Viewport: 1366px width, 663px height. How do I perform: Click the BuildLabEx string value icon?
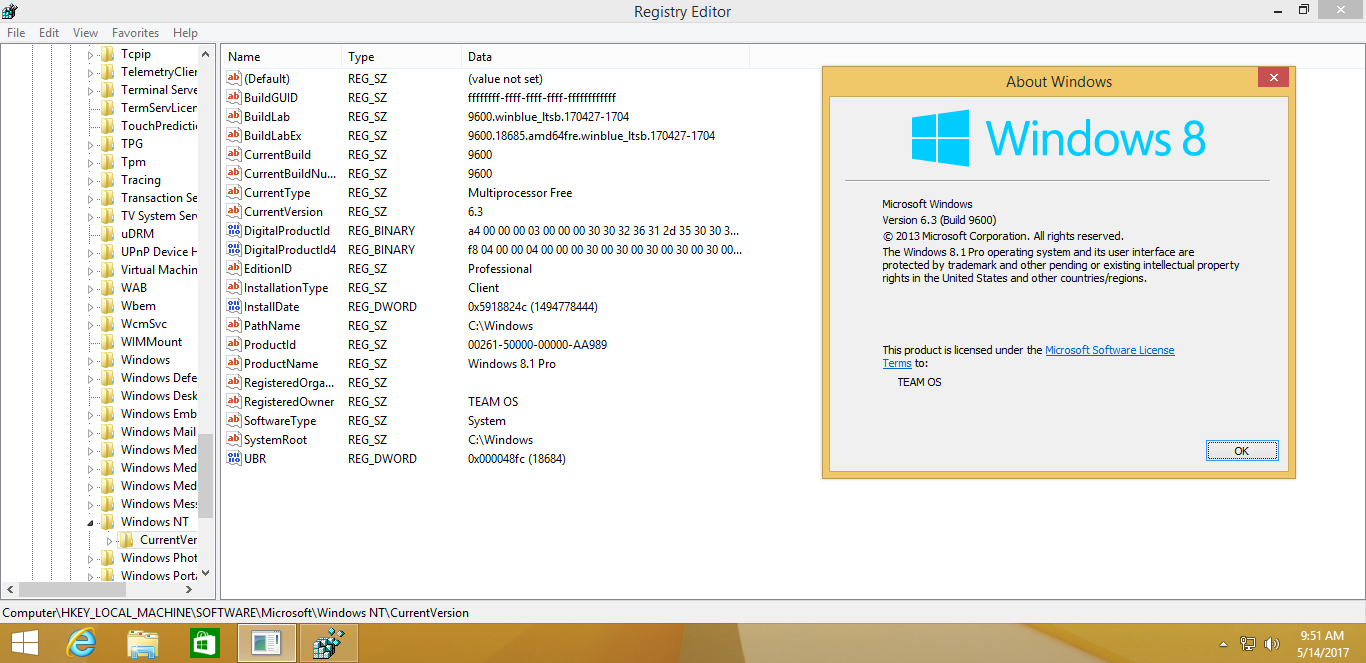[x=234, y=136]
